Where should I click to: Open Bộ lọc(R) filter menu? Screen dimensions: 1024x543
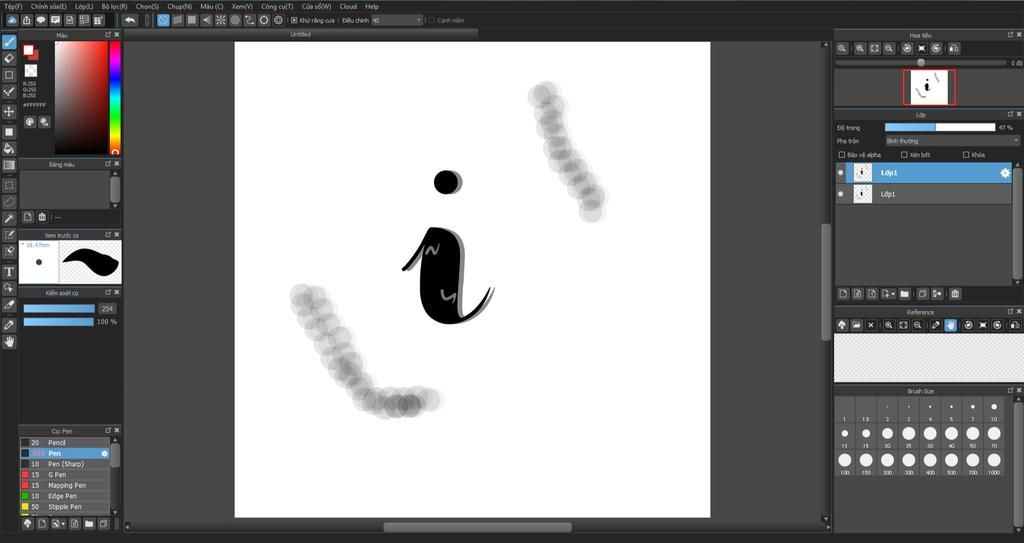pos(114,6)
